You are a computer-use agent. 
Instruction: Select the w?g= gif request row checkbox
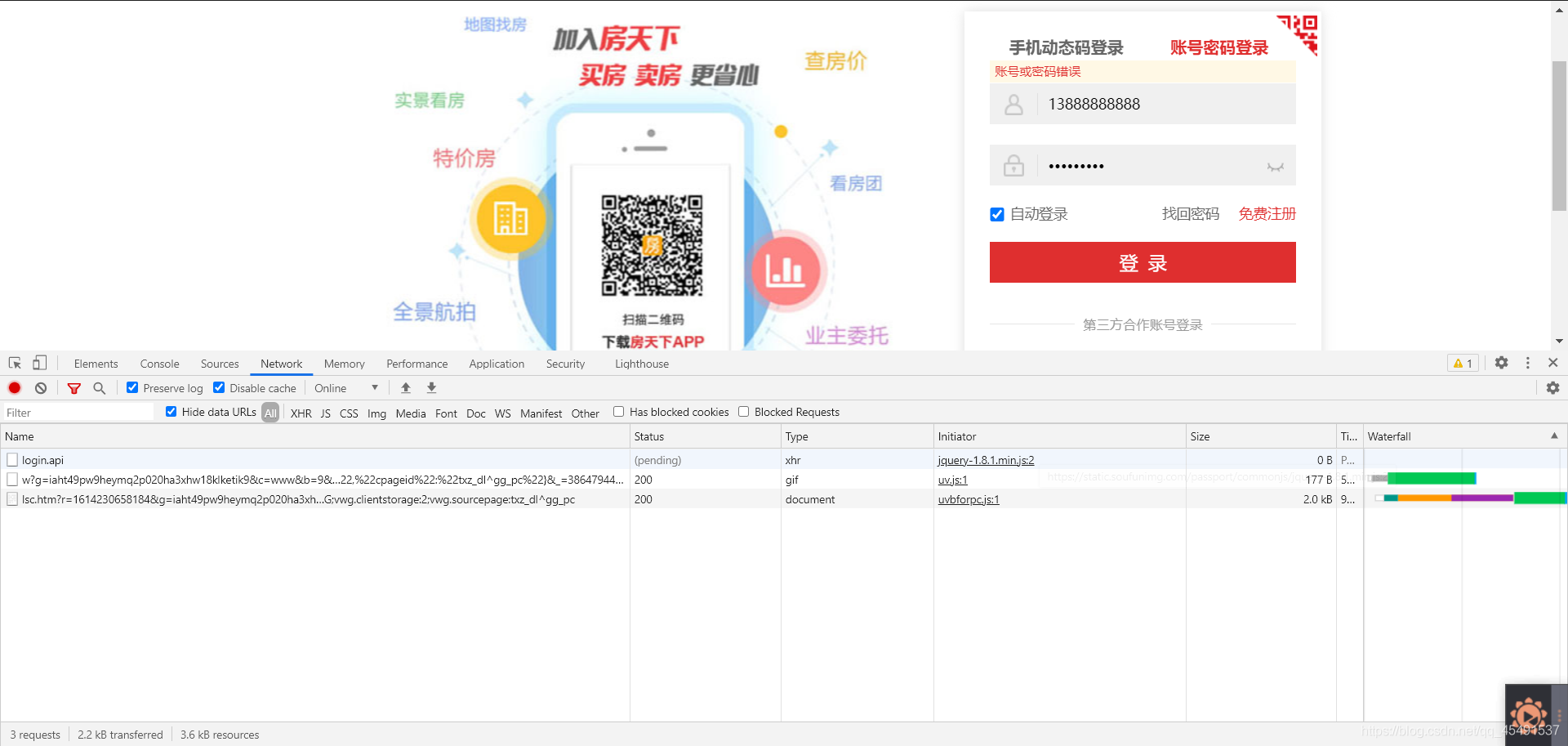point(12,480)
